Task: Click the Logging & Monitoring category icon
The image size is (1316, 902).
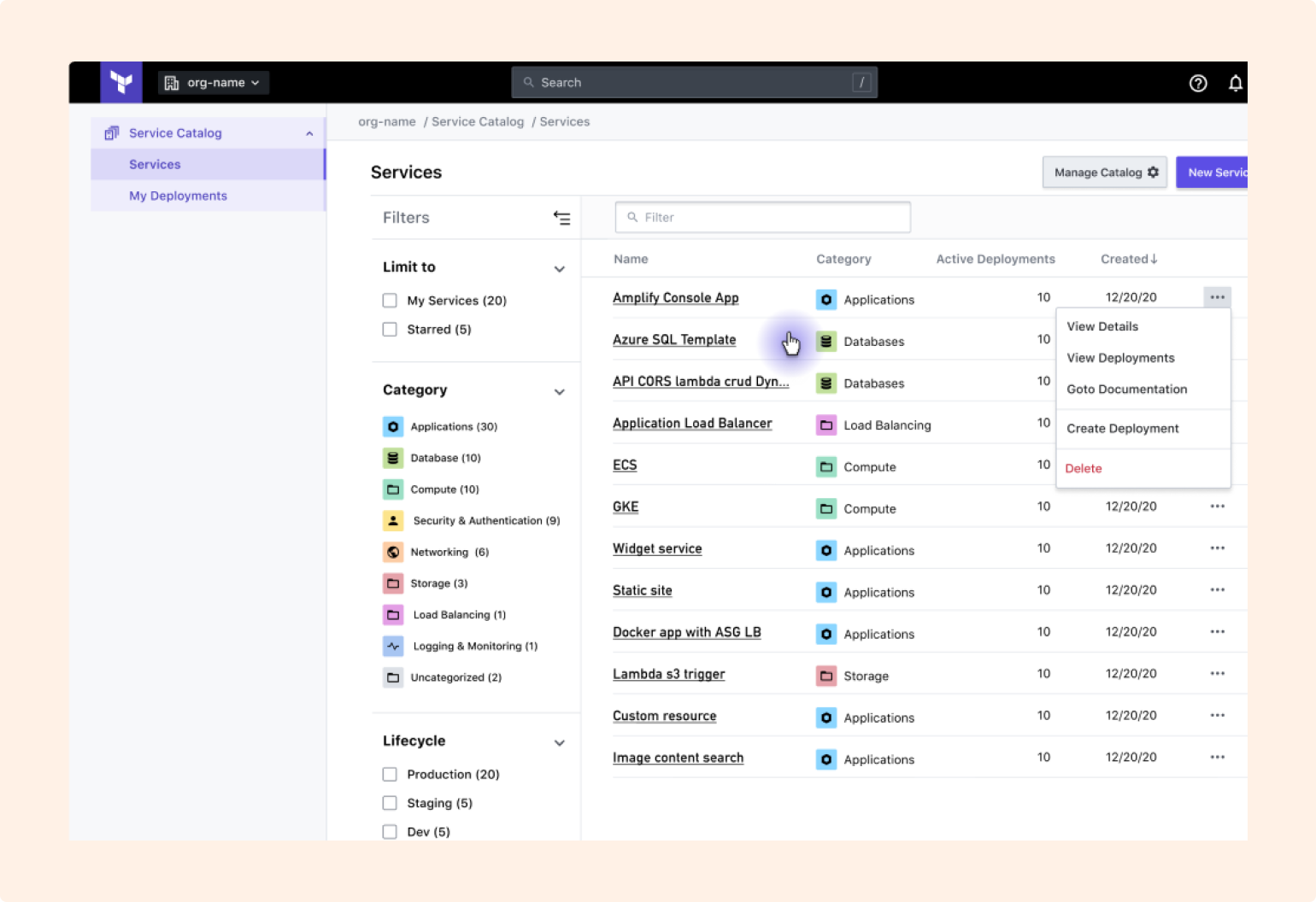Action: [393, 646]
